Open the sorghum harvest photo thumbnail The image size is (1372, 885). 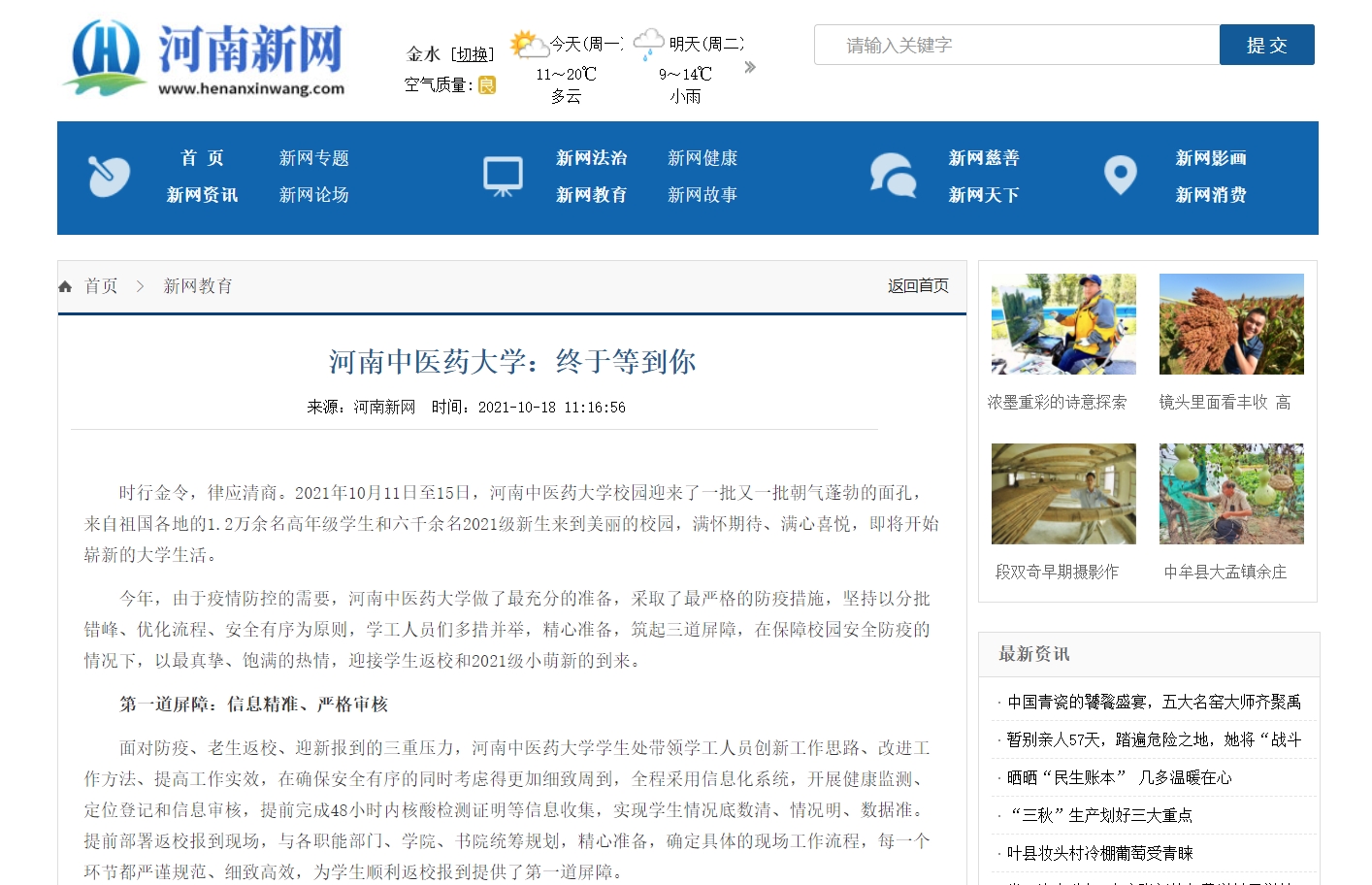tap(1230, 324)
